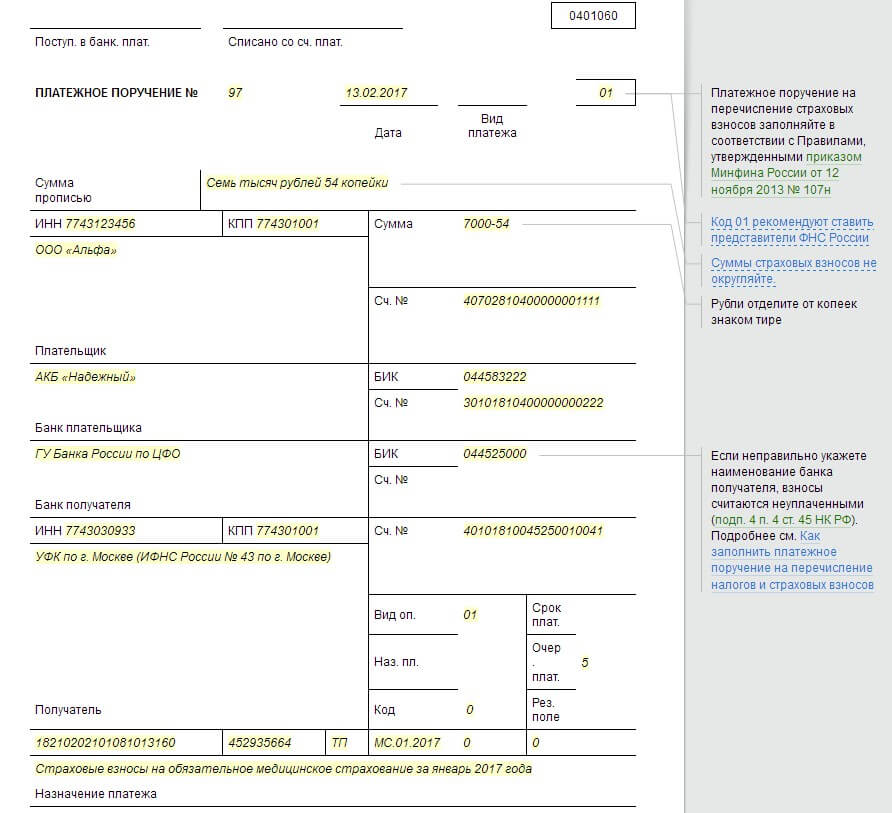Click the 'Код 01 рекомендуют ставить' link

click(791, 222)
